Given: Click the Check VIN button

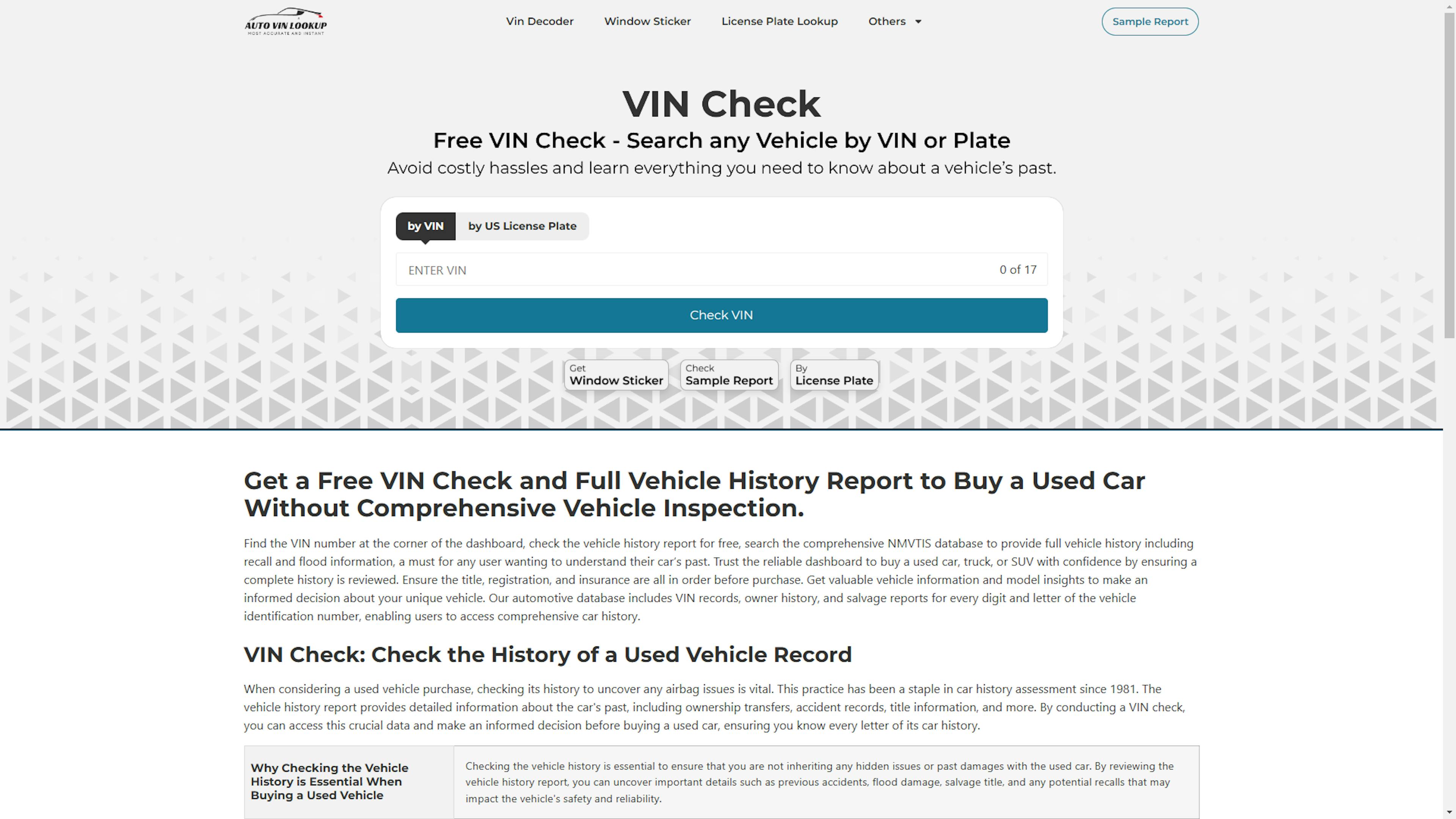Looking at the screenshot, I should coord(721,314).
